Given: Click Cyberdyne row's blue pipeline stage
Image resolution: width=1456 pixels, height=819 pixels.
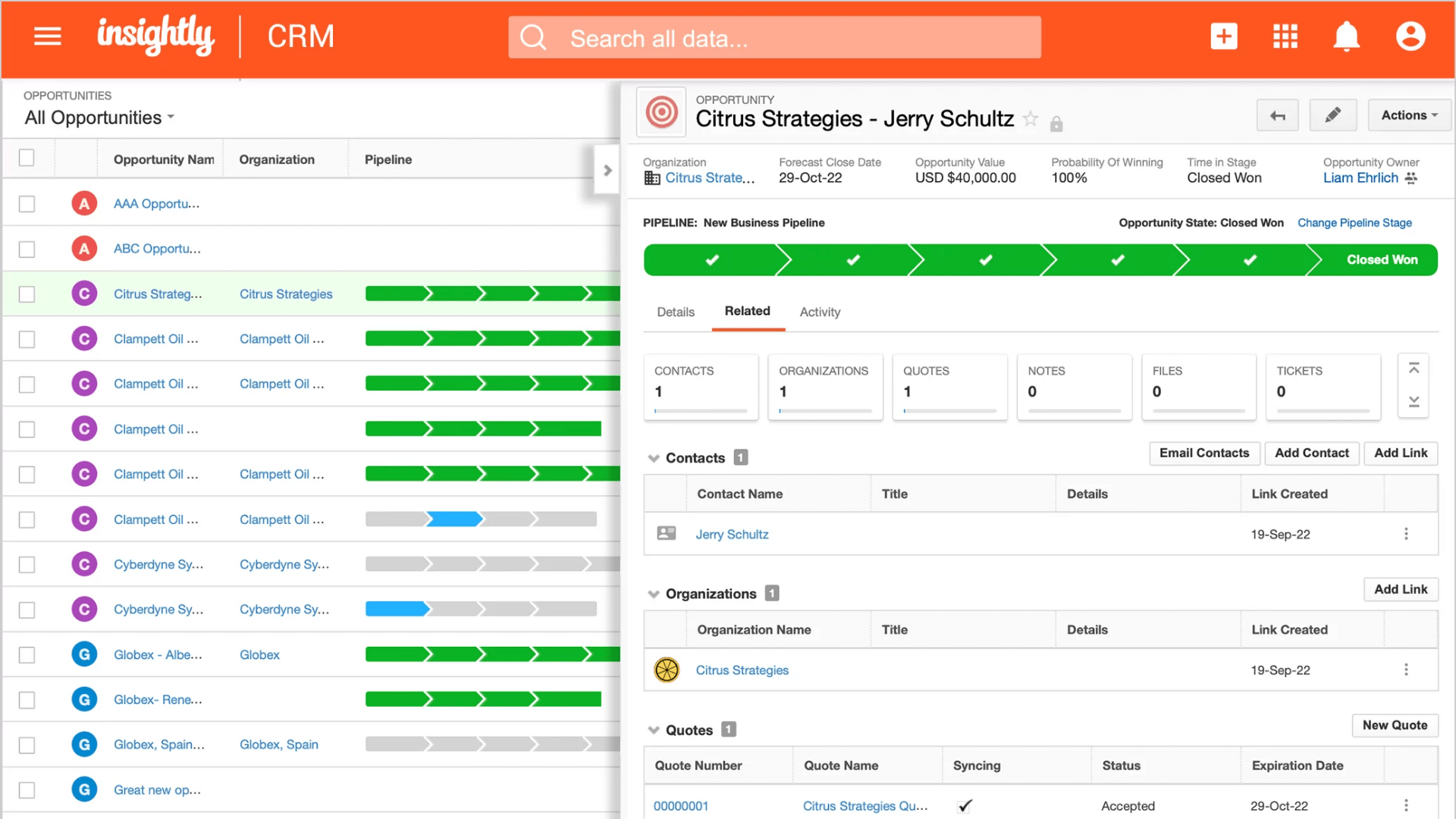Looking at the screenshot, I should click(x=397, y=609).
